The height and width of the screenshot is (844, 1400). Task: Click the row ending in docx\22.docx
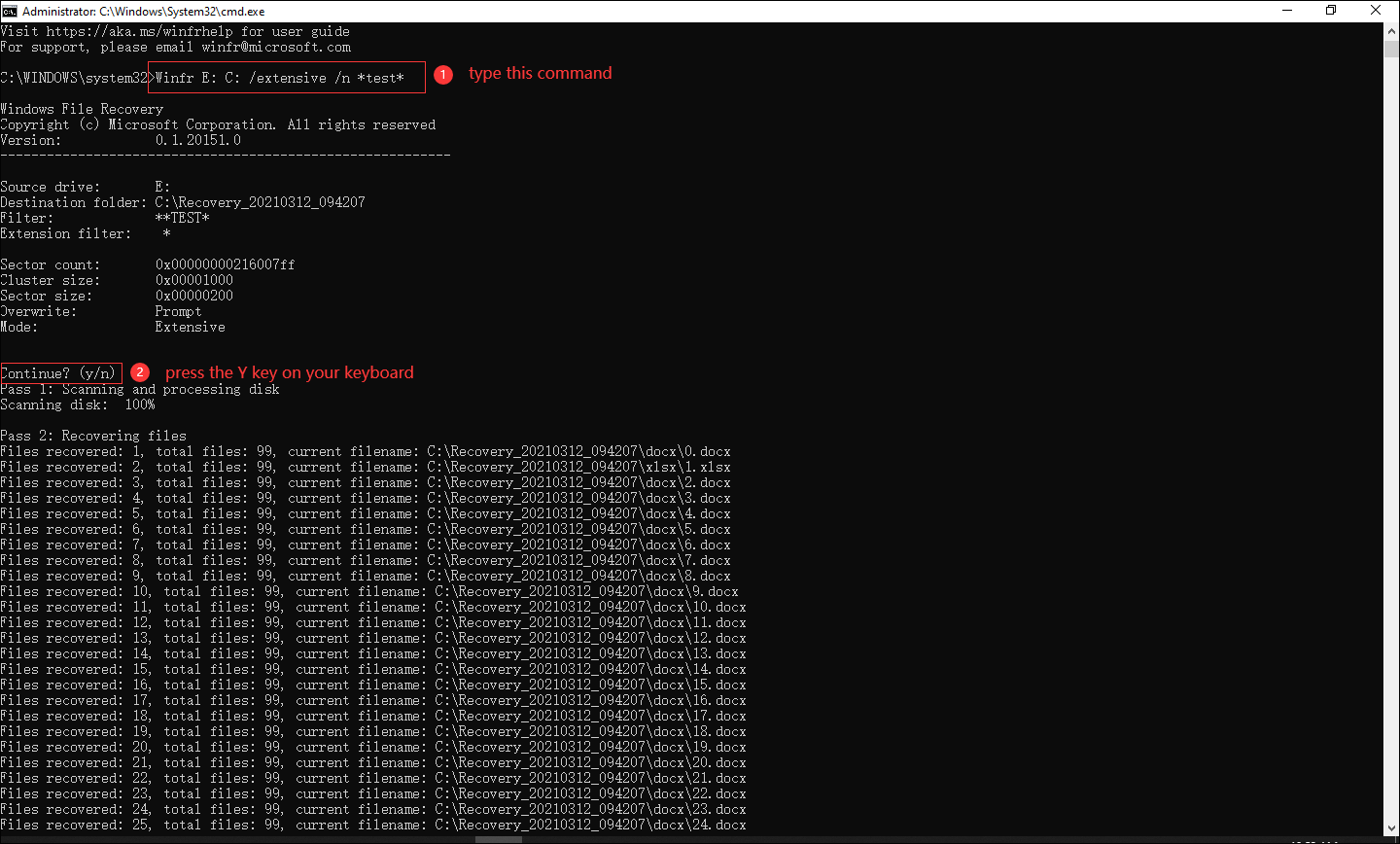[373, 793]
